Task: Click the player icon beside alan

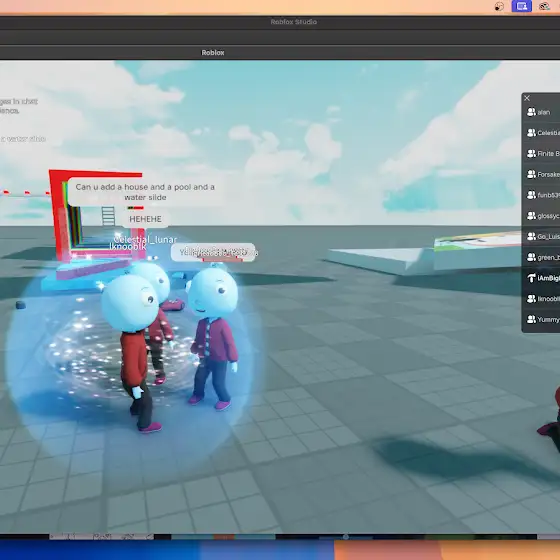Action: [x=531, y=112]
